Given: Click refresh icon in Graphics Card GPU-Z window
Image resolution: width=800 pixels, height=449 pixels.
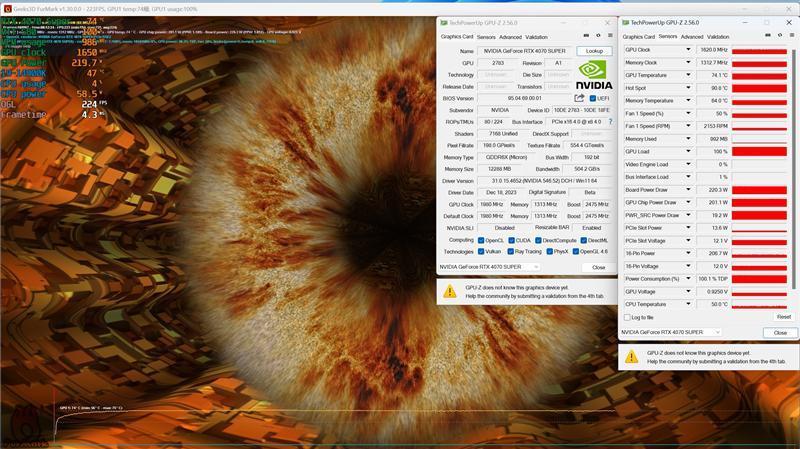Looking at the screenshot, I should (x=598, y=36).
